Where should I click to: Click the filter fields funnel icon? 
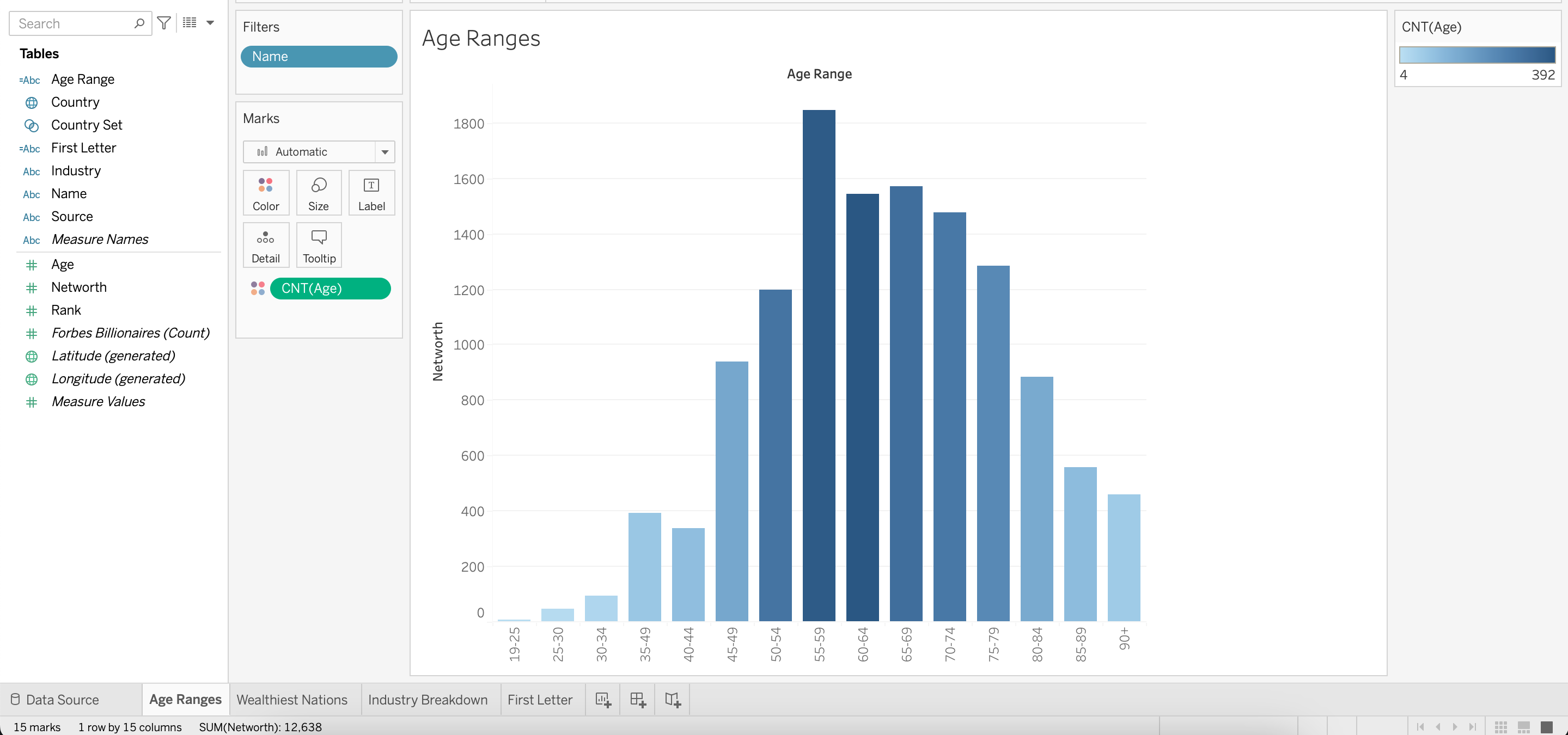coord(164,23)
